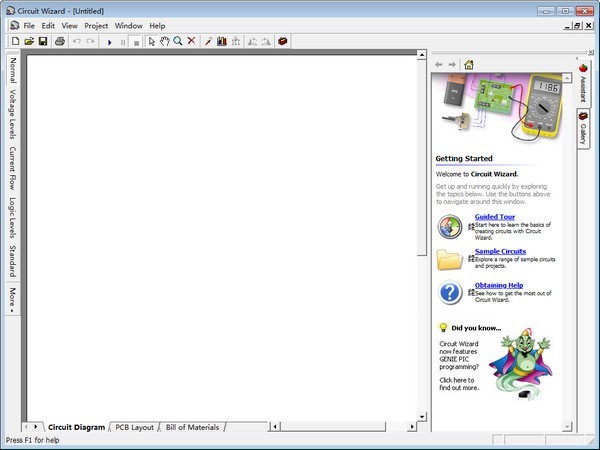Start the simulation with the Run button

[x=110, y=42]
